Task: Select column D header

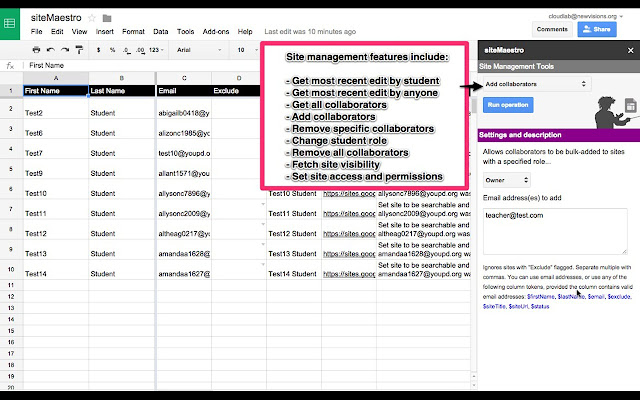Action: coord(239,78)
